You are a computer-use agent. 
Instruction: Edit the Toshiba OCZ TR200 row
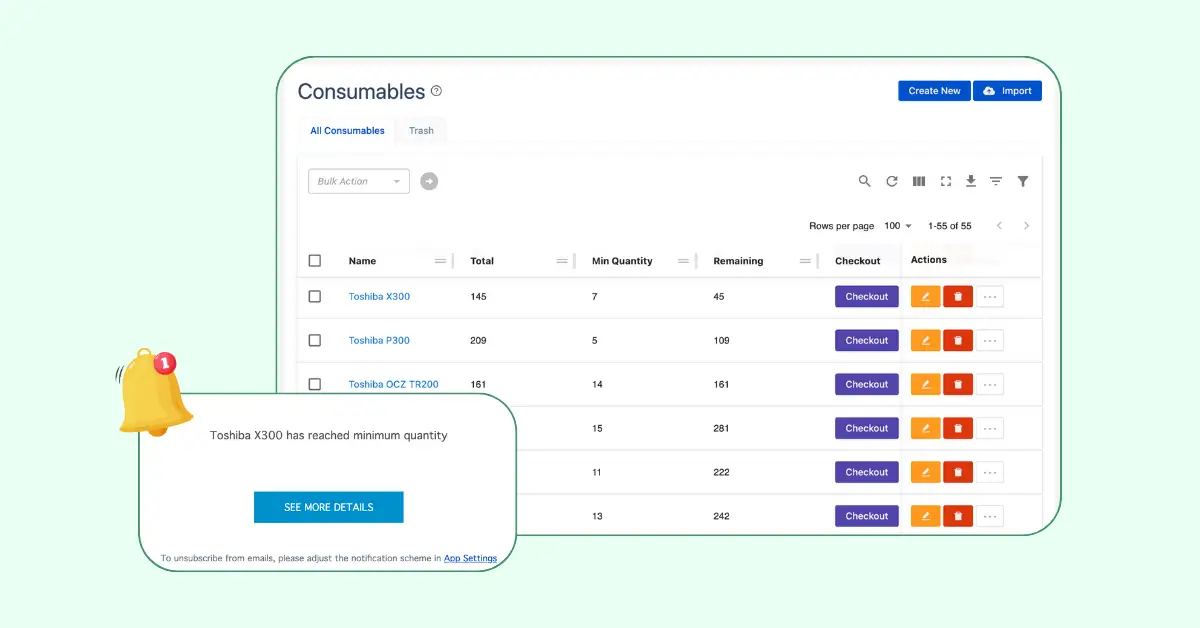(926, 384)
